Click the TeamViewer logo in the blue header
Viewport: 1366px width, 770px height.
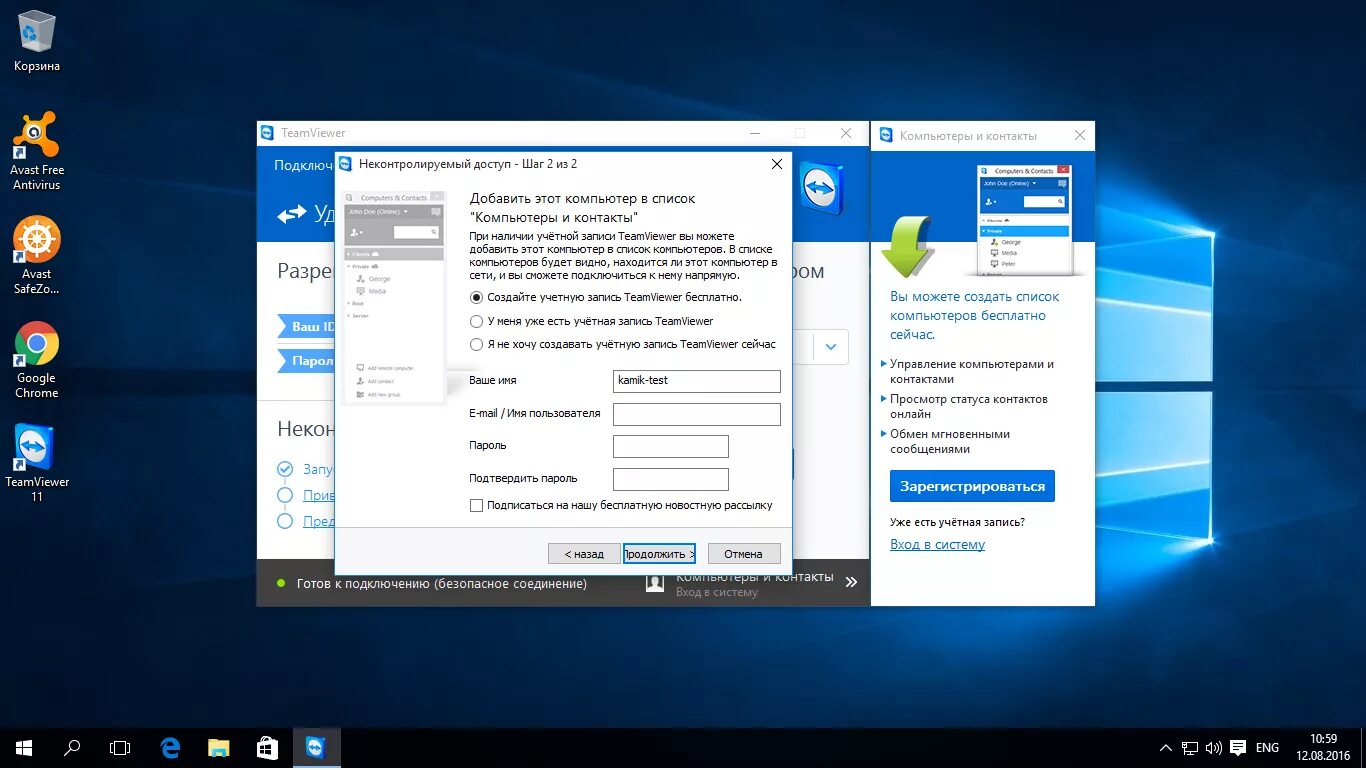point(821,190)
